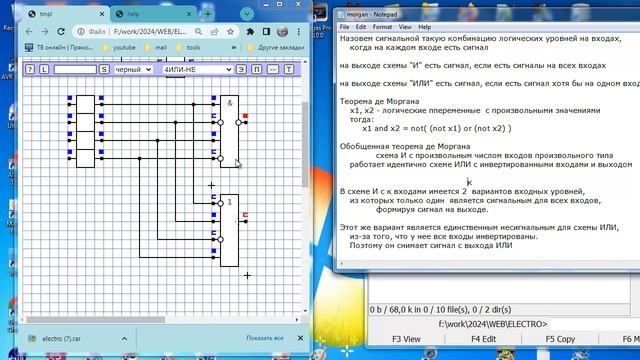This screenshot has height=360, width=640.
Task: Share this page via the share icon
Action: [214, 31]
